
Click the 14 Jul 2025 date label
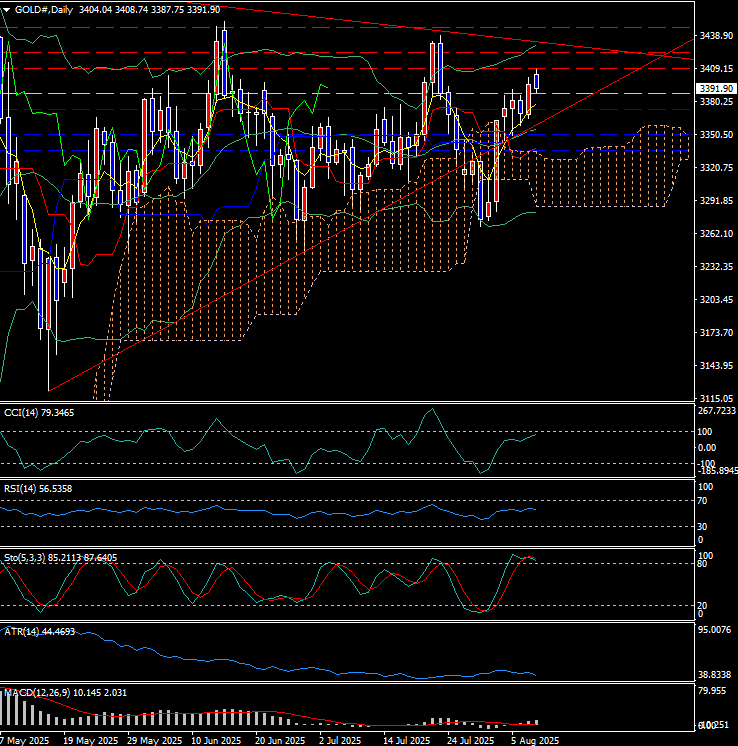[x=407, y=741]
